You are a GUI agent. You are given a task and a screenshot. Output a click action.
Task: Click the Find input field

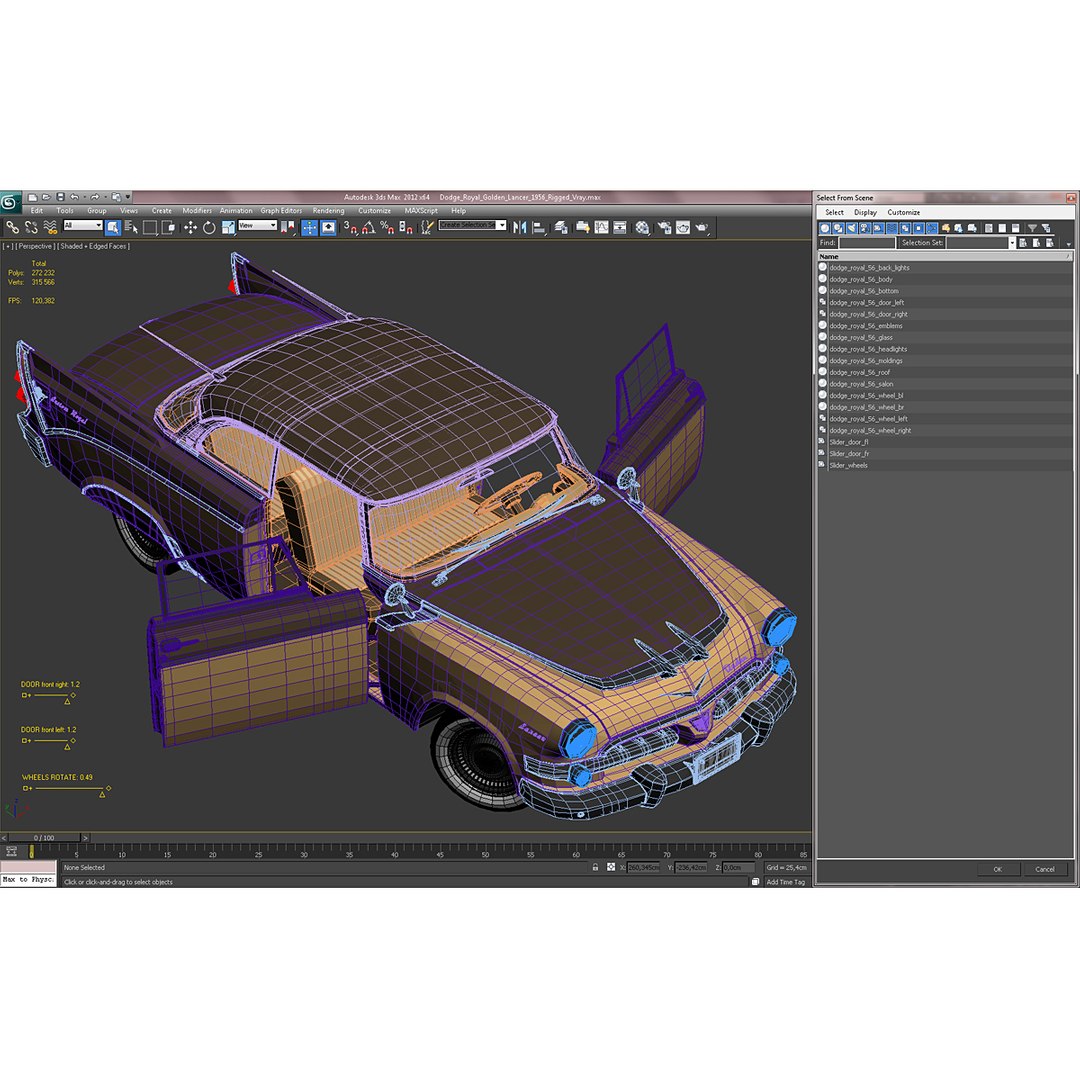point(866,242)
